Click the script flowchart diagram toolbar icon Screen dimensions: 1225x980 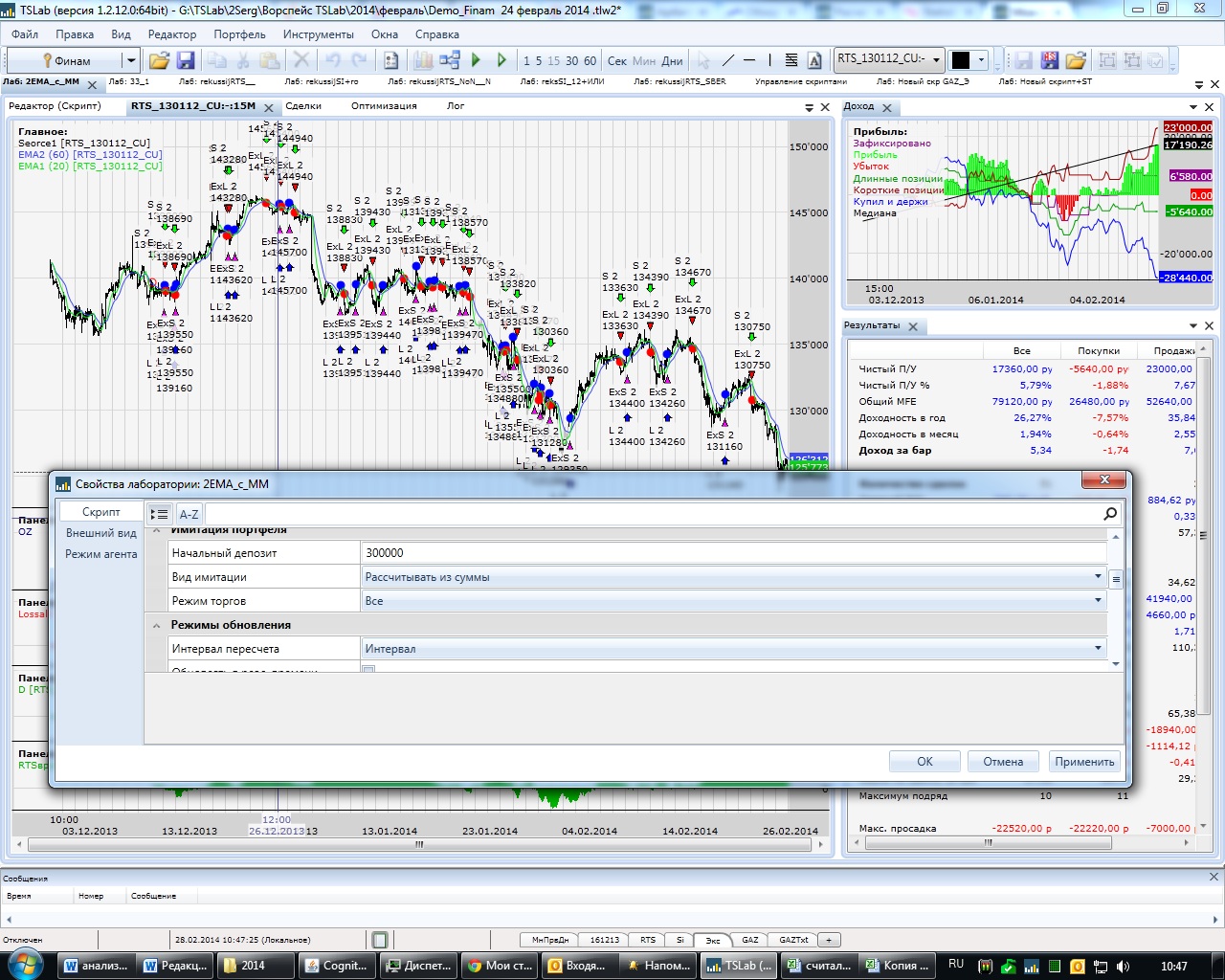[450, 60]
